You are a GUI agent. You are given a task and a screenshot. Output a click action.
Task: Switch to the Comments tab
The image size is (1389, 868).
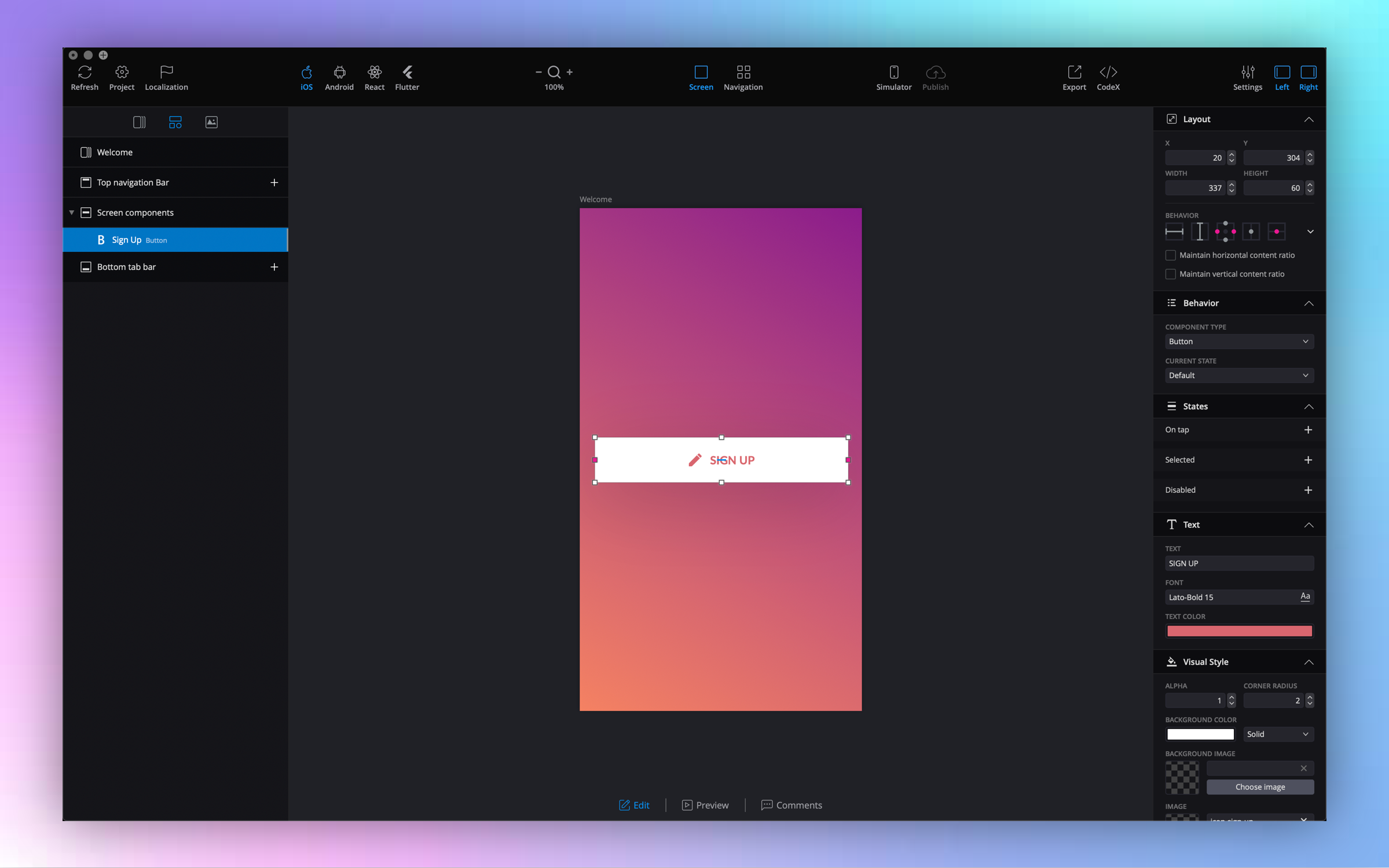pos(791,805)
